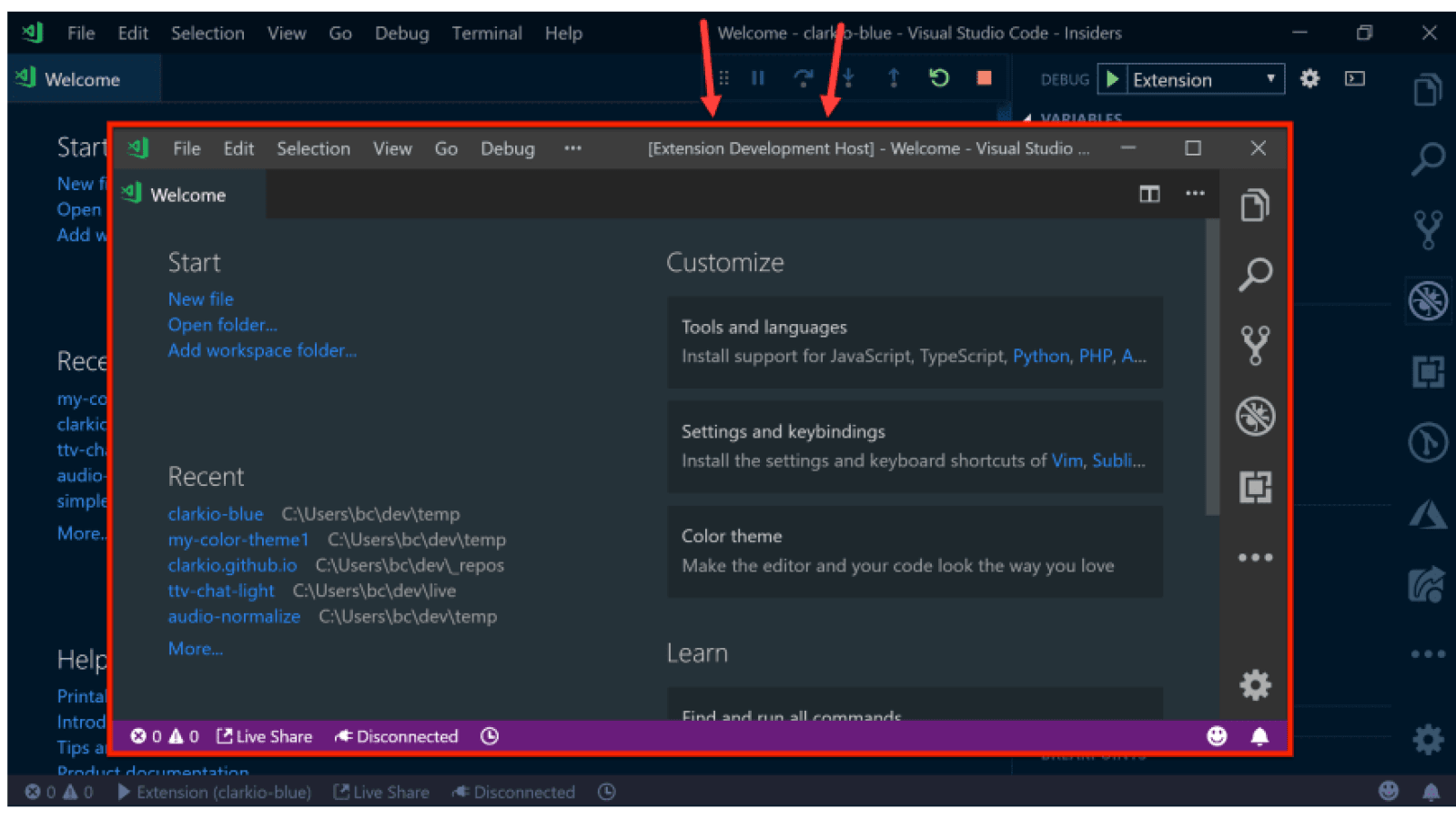This screenshot has width=1456, height=819.
Task: Open the Color theme card
Action: click(915, 551)
